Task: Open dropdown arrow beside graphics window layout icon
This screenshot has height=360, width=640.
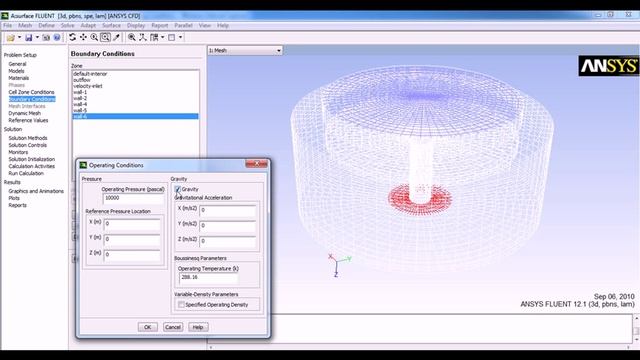Action: pyautogui.click(x=180, y=38)
